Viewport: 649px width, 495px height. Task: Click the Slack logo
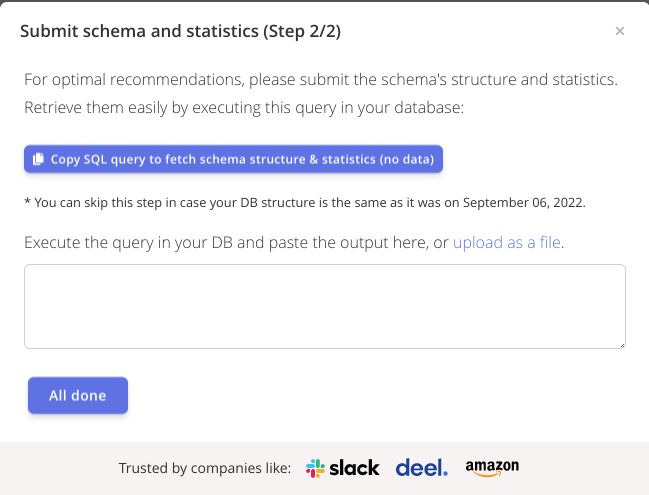[343, 468]
